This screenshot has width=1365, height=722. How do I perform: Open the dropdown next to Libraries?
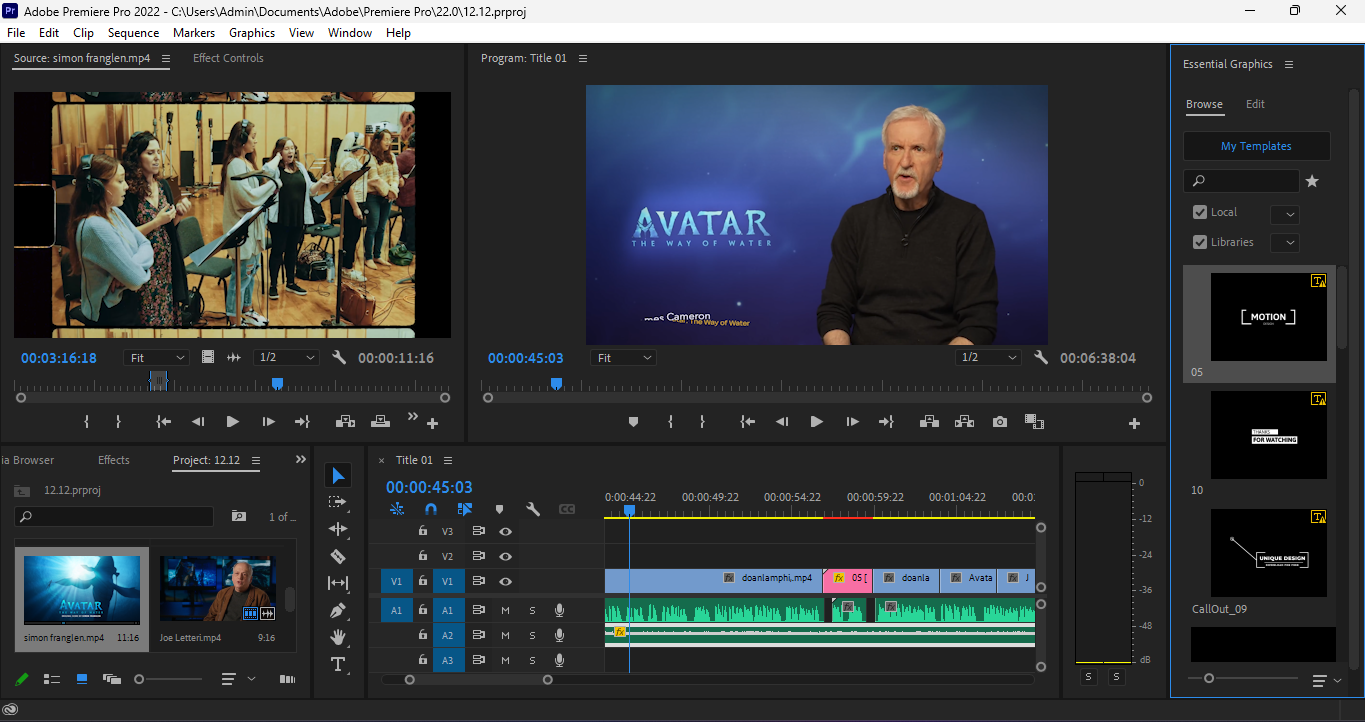coord(1285,243)
